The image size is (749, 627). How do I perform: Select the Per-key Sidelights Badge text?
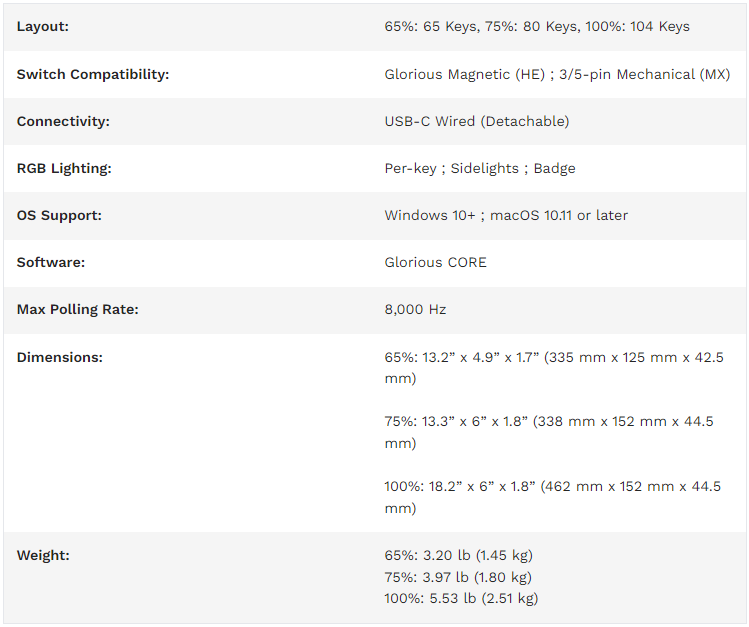tap(480, 169)
